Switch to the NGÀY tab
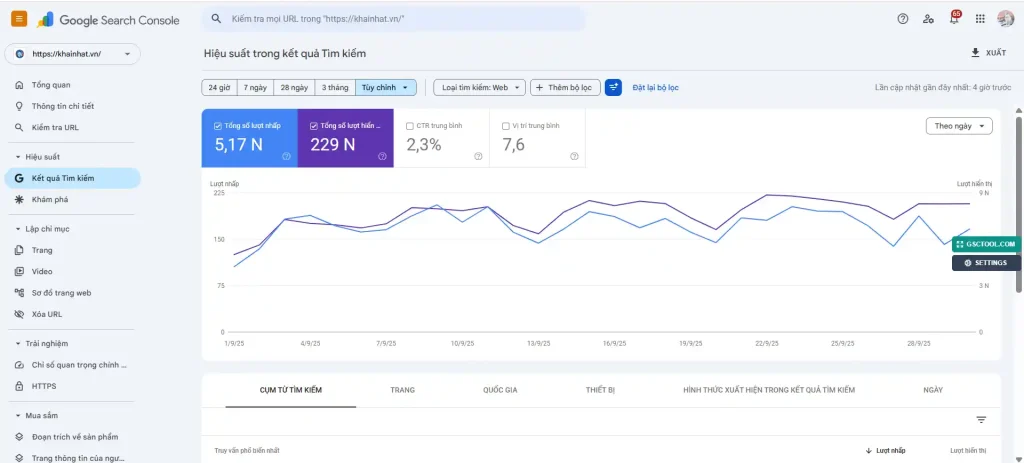Screen dimensions: 1024x463 point(933,390)
